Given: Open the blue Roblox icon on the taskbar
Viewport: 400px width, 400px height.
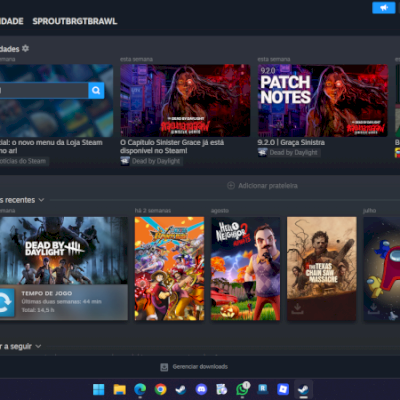Looking at the screenshot, I should pyautogui.click(x=283, y=389).
